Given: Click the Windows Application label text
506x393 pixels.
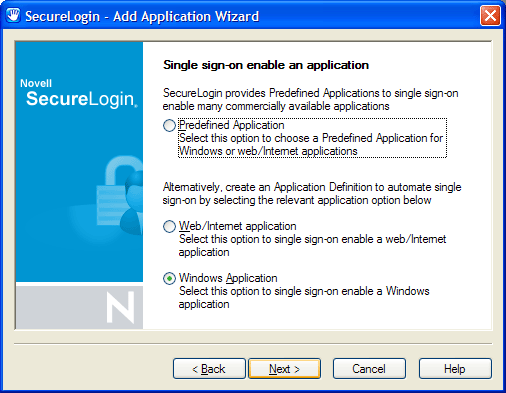Looking at the screenshot, I should pos(228,278).
